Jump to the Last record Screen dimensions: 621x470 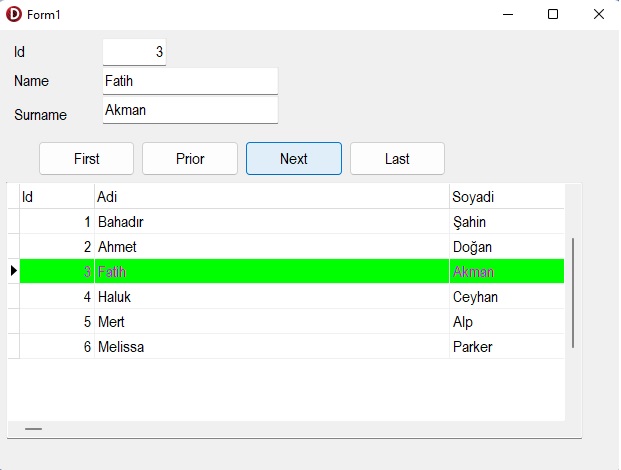point(397,159)
